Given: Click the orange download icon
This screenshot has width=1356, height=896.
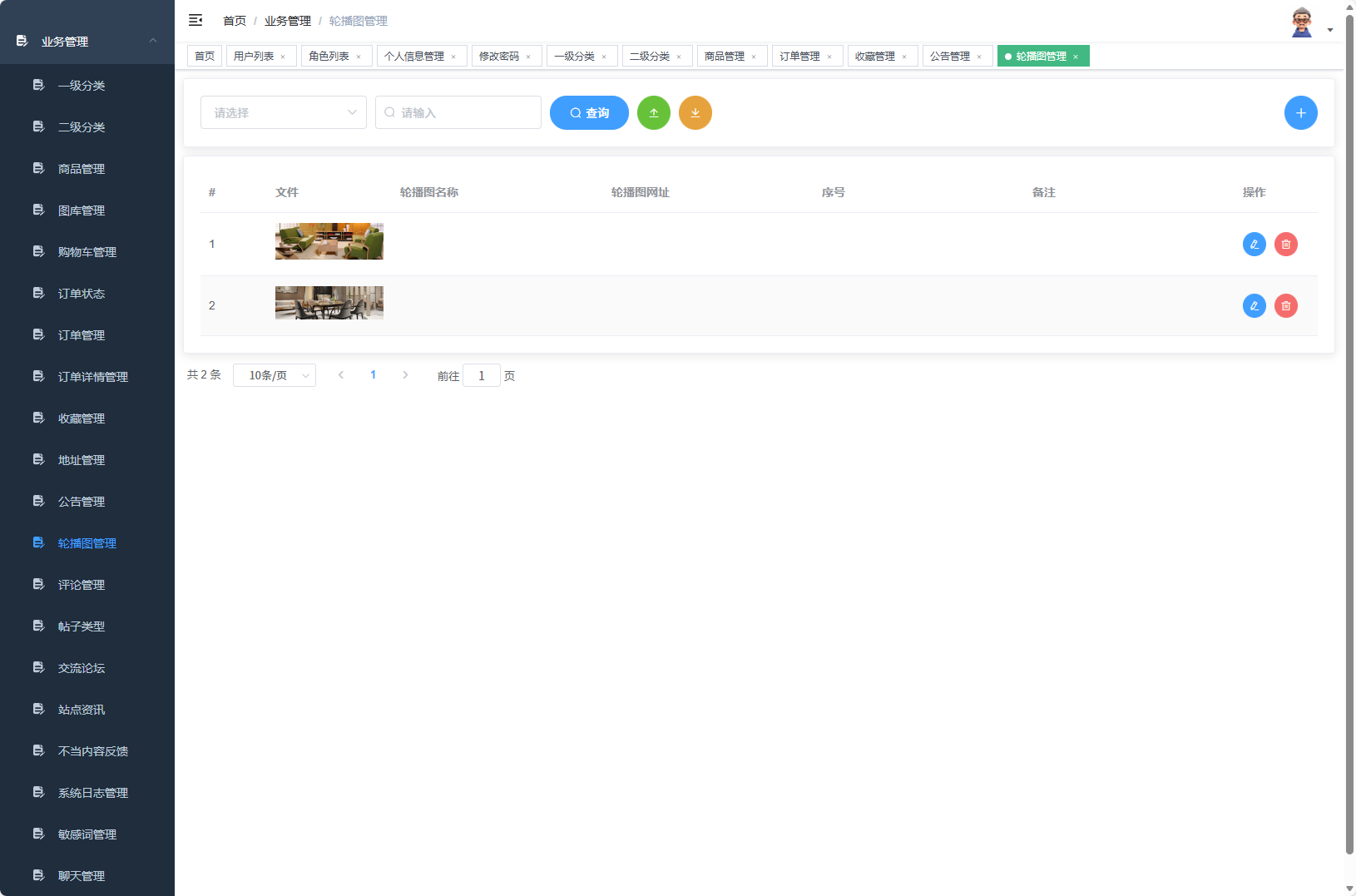Looking at the screenshot, I should coord(695,112).
